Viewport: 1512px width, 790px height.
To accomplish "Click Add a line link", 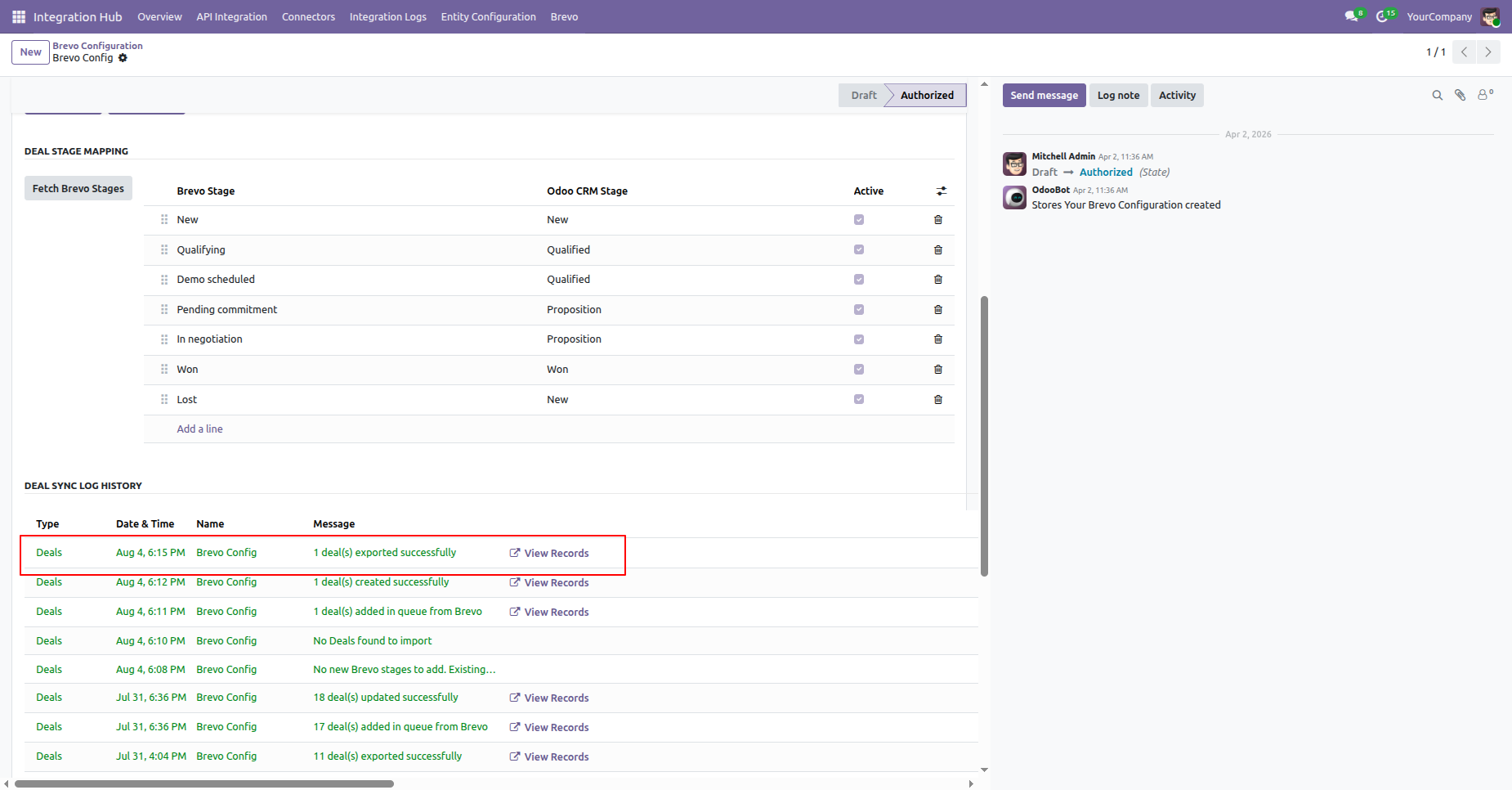I will pos(199,429).
